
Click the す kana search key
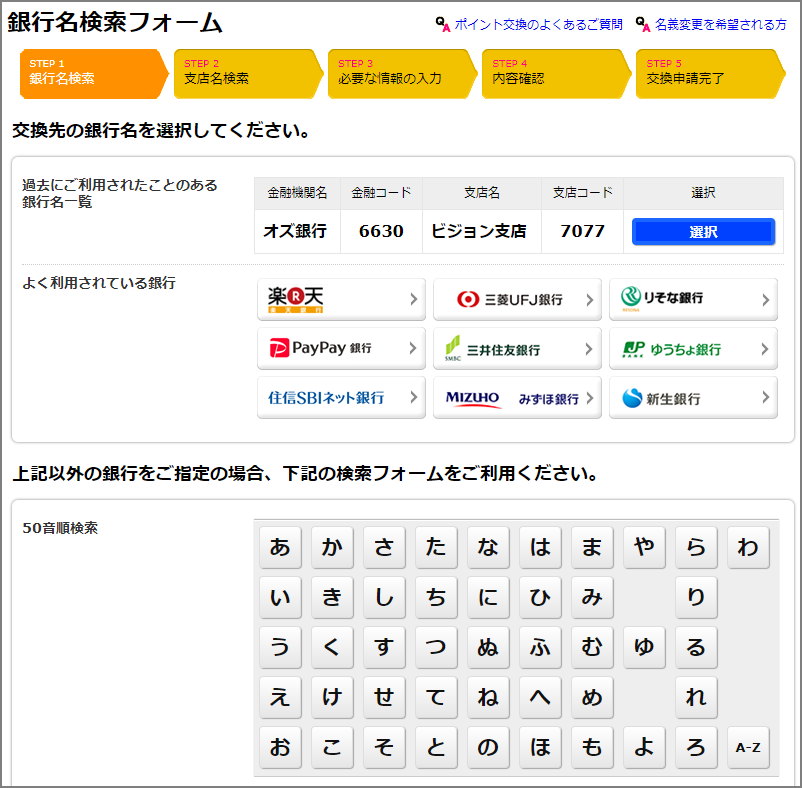384,647
